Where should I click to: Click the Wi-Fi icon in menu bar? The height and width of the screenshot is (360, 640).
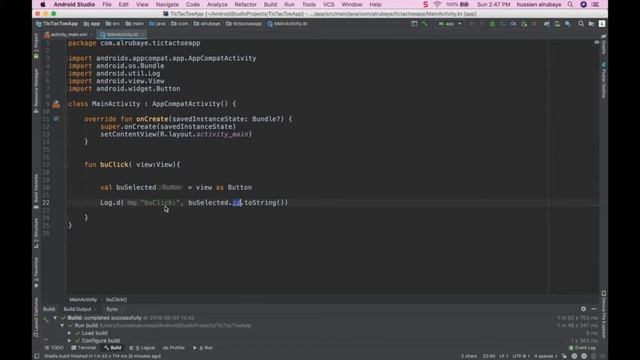pyautogui.click(x=438, y=4)
